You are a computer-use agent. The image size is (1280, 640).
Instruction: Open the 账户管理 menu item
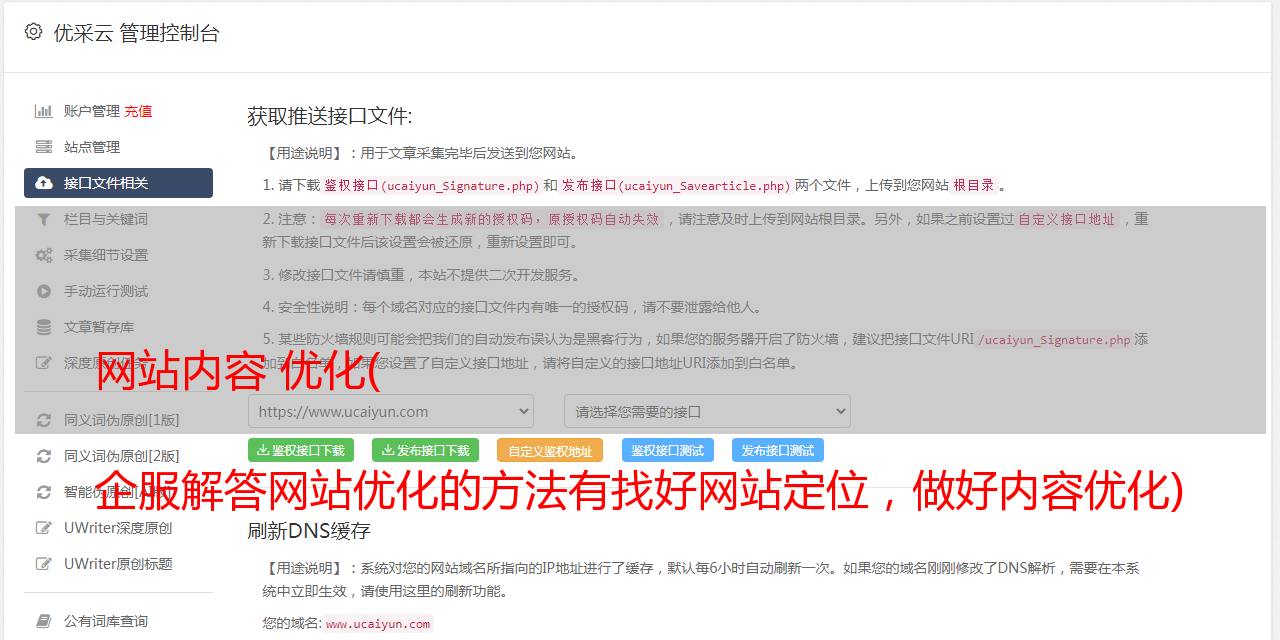(x=92, y=111)
